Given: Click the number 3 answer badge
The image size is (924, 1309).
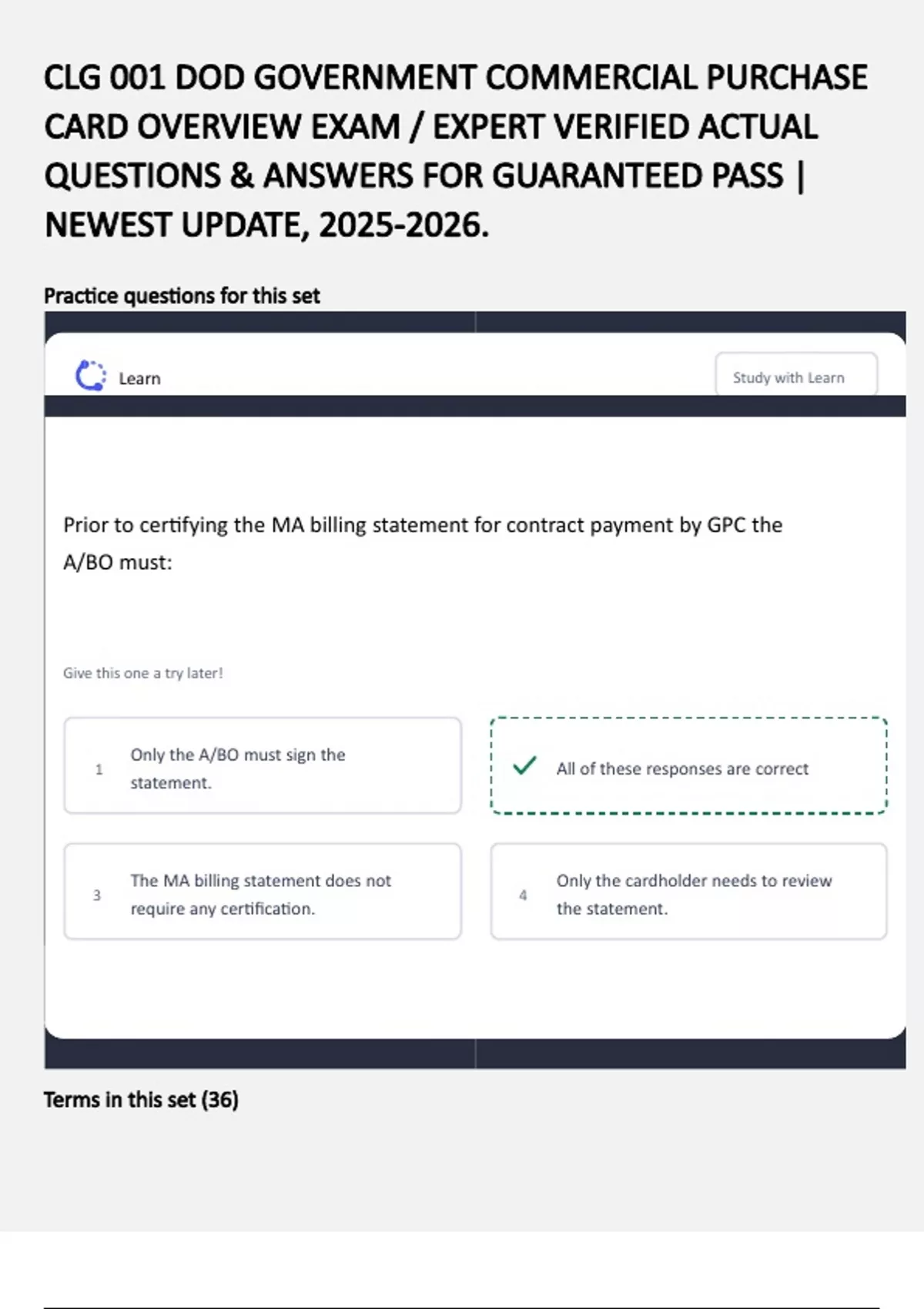Looking at the screenshot, I should click(x=97, y=895).
